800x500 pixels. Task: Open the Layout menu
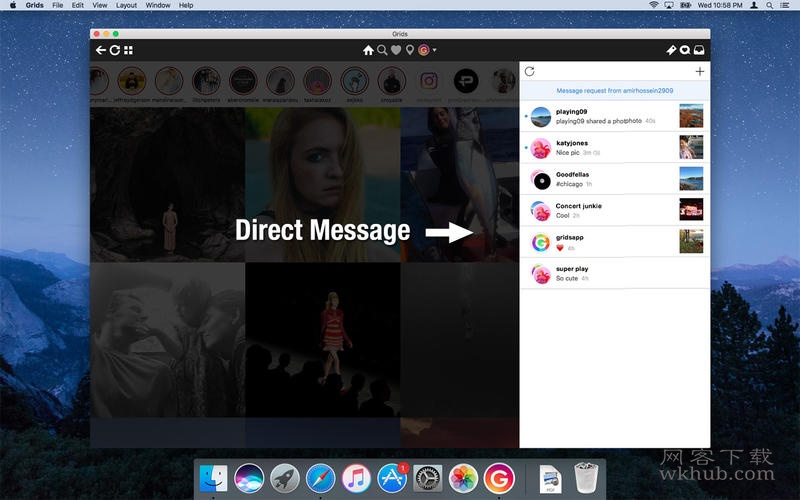click(126, 5)
